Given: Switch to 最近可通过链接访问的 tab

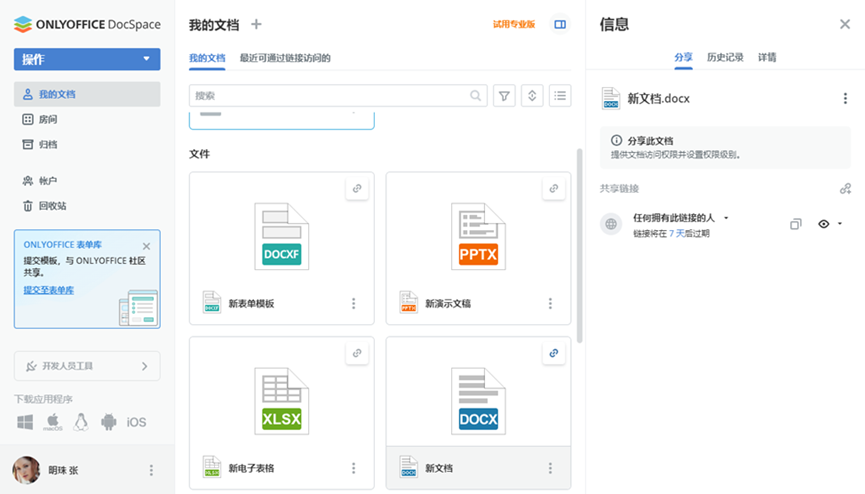Looking at the screenshot, I should pyautogui.click(x=285, y=58).
